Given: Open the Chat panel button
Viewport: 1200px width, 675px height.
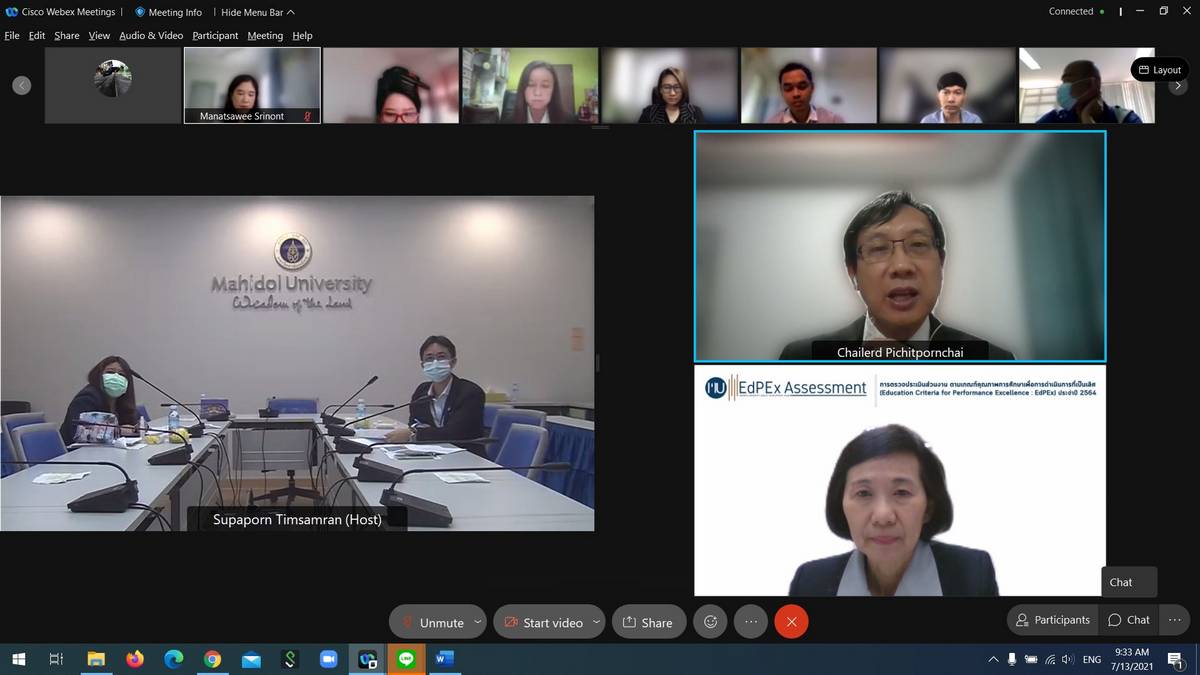Looking at the screenshot, I should click(x=1129, y=620).
